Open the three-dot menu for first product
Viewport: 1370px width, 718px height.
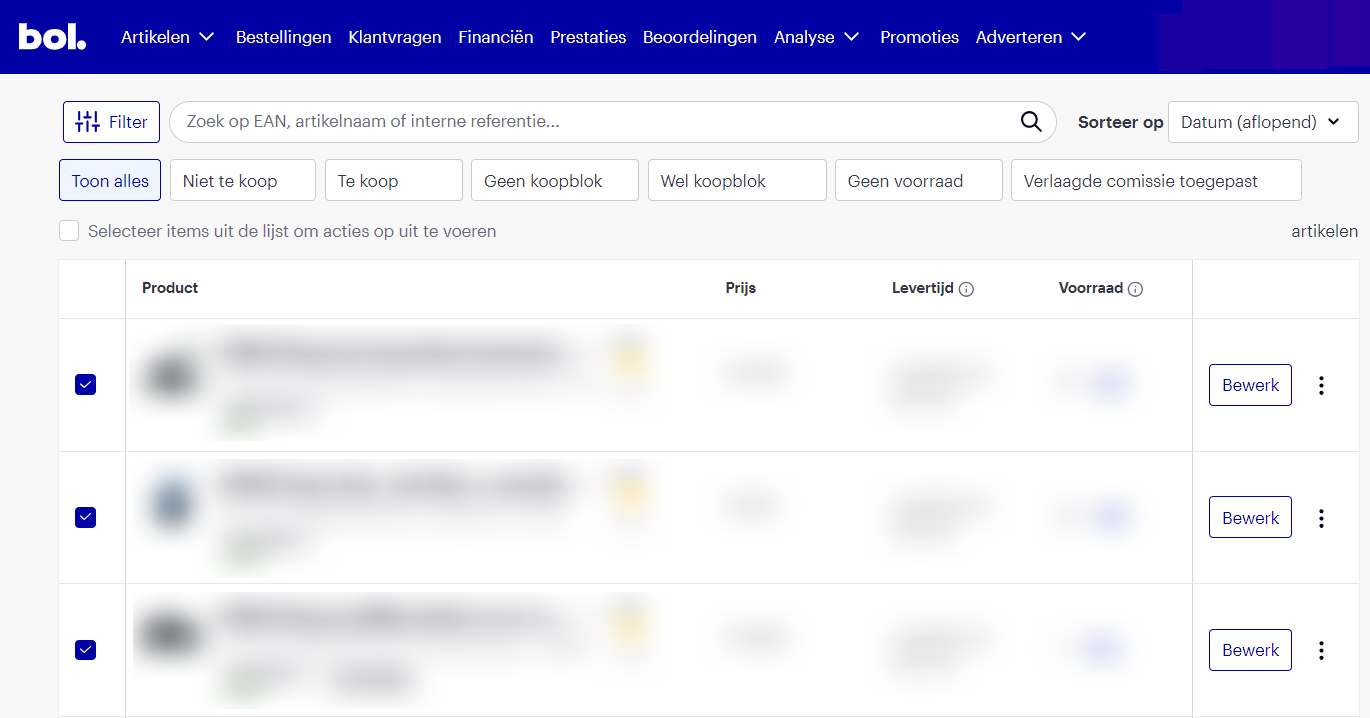[1321, 385]
